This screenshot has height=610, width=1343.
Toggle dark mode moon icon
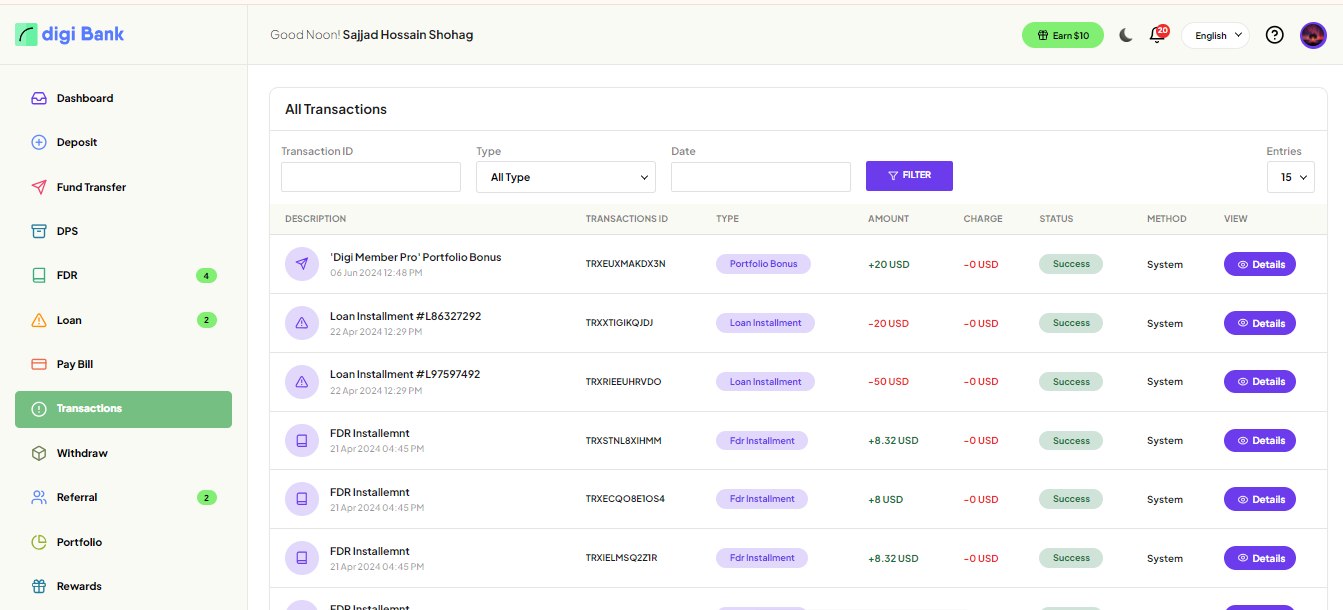pos(1126,35)
